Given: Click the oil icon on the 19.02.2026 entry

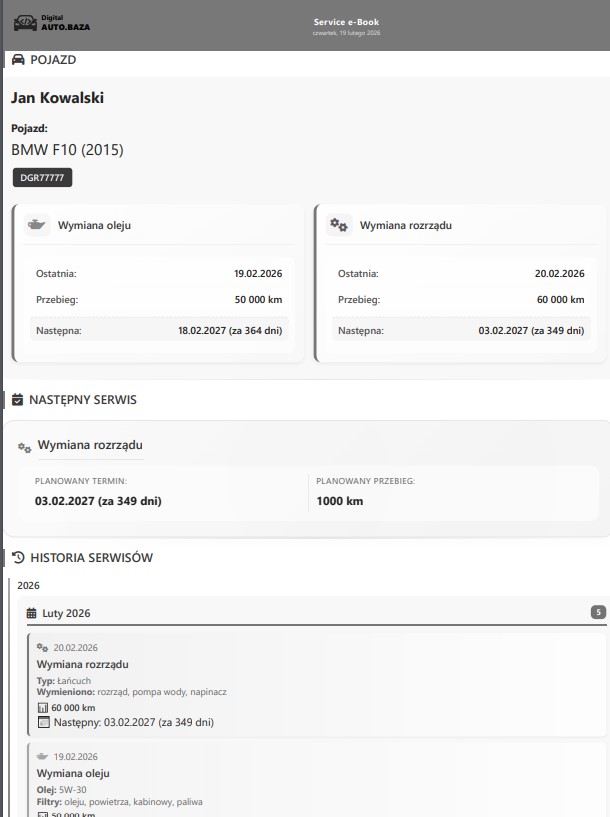Looking at the screenshot, I should click(42, 757).
